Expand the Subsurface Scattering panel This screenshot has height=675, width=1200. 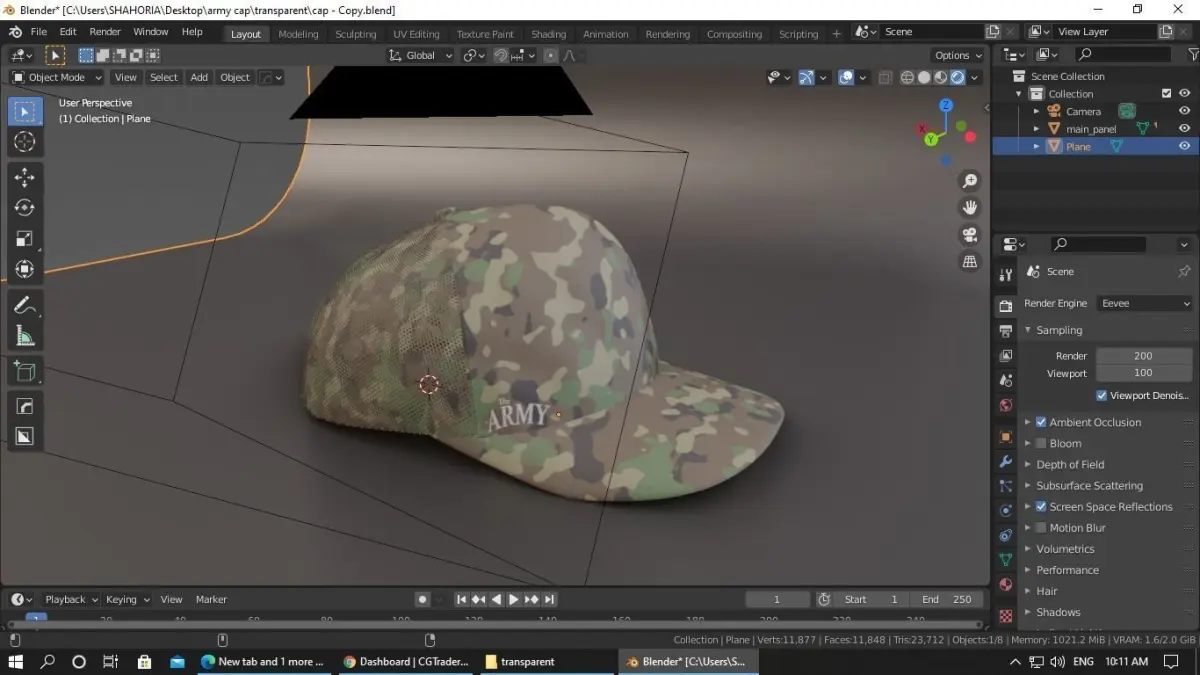1027,486
